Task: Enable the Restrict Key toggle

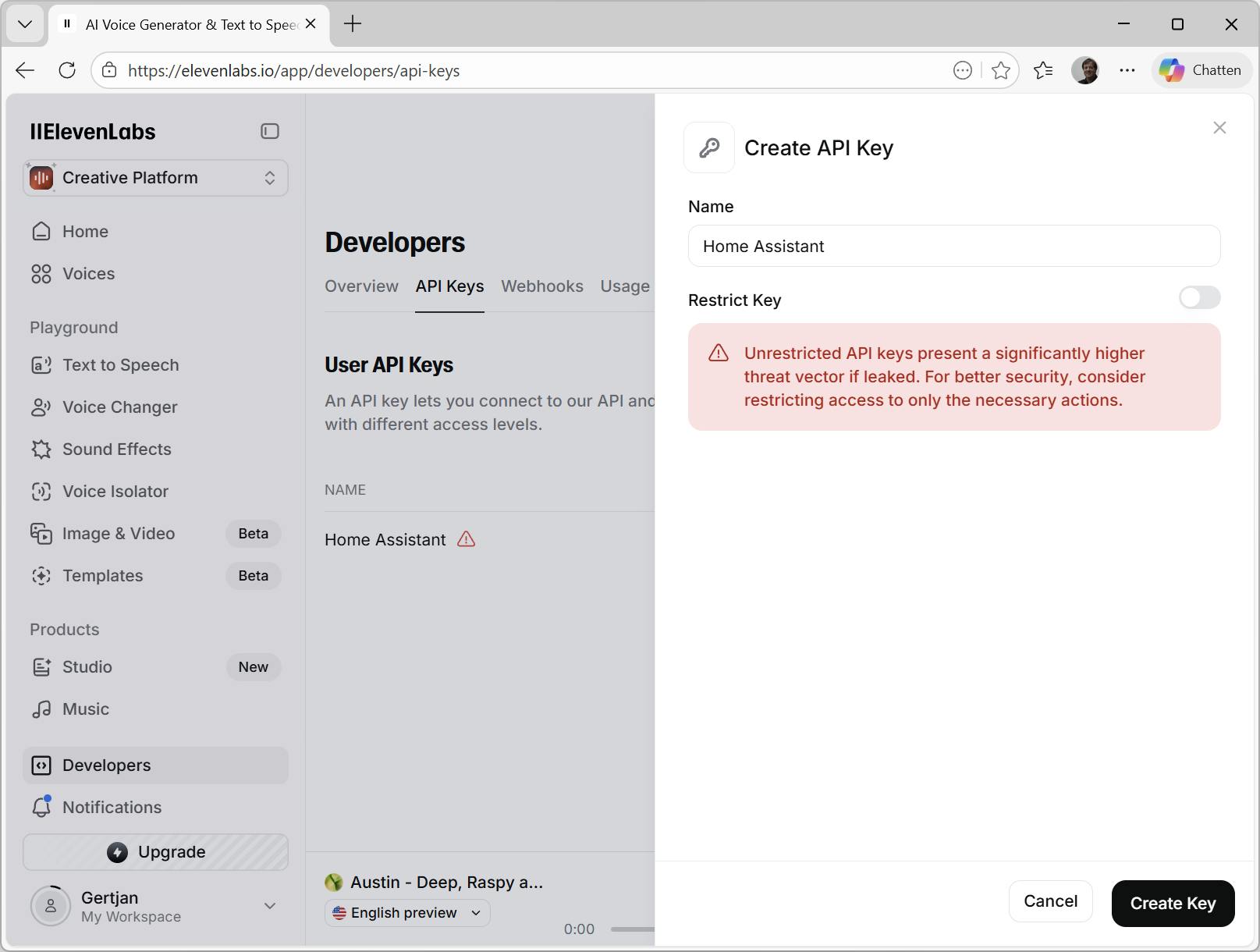Action: pyautogui.click(x=1199, y=297)
